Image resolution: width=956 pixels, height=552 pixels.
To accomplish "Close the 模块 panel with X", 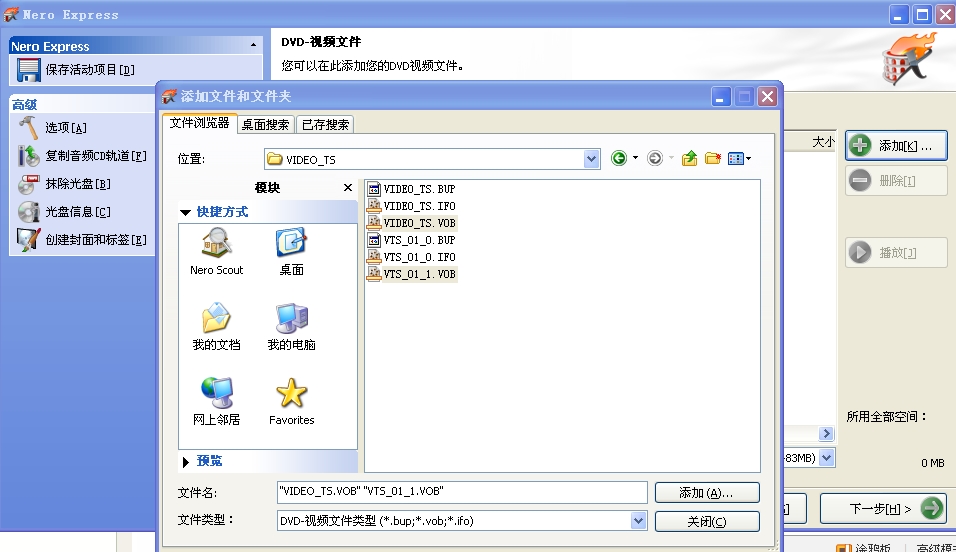I will click(348, 187).
